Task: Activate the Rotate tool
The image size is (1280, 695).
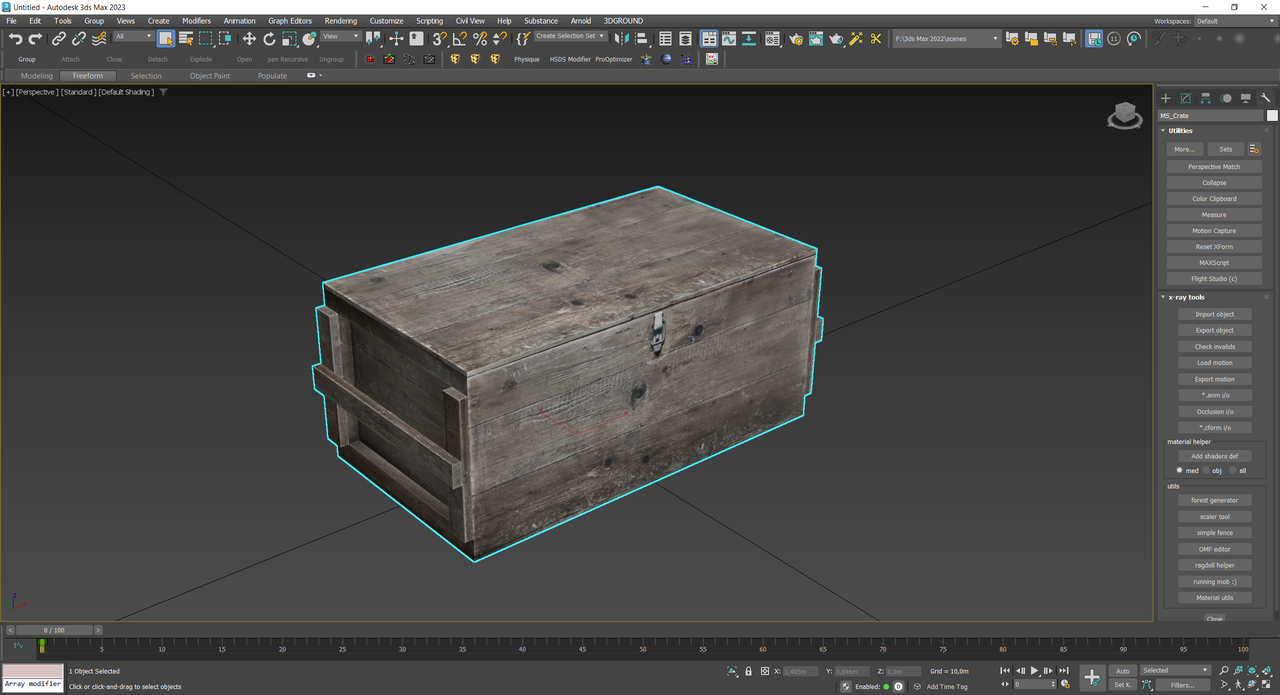Action: pyautogui.click(x=269, y=39)
